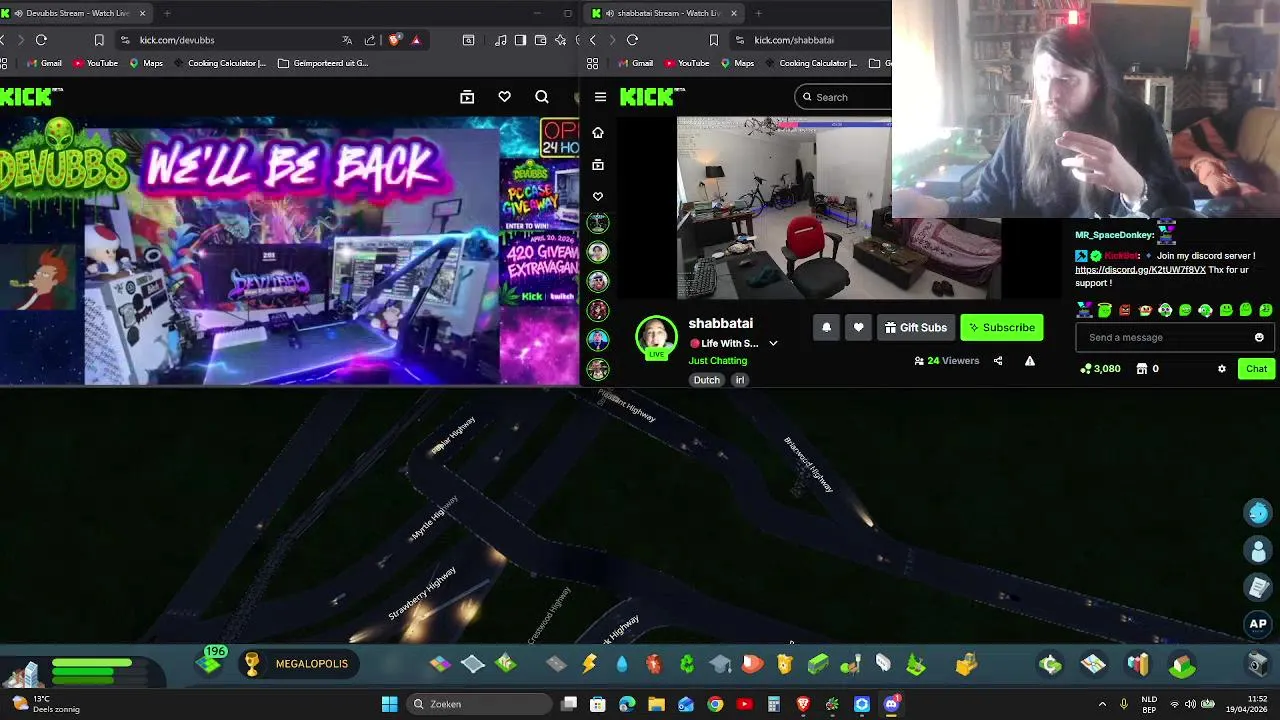Click Kick Search field in shabbatai window
The image size is (1280, 720).
tap(843, 97)
